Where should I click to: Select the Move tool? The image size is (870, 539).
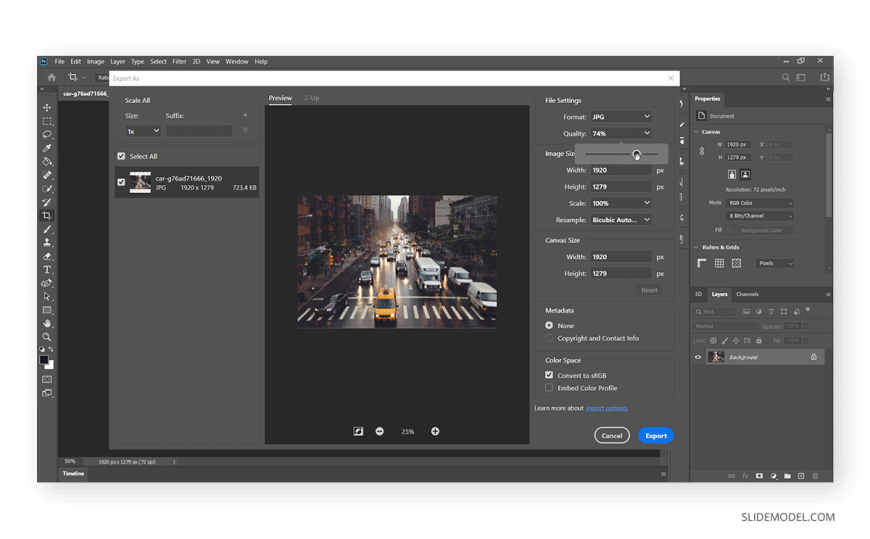(47, 107)
